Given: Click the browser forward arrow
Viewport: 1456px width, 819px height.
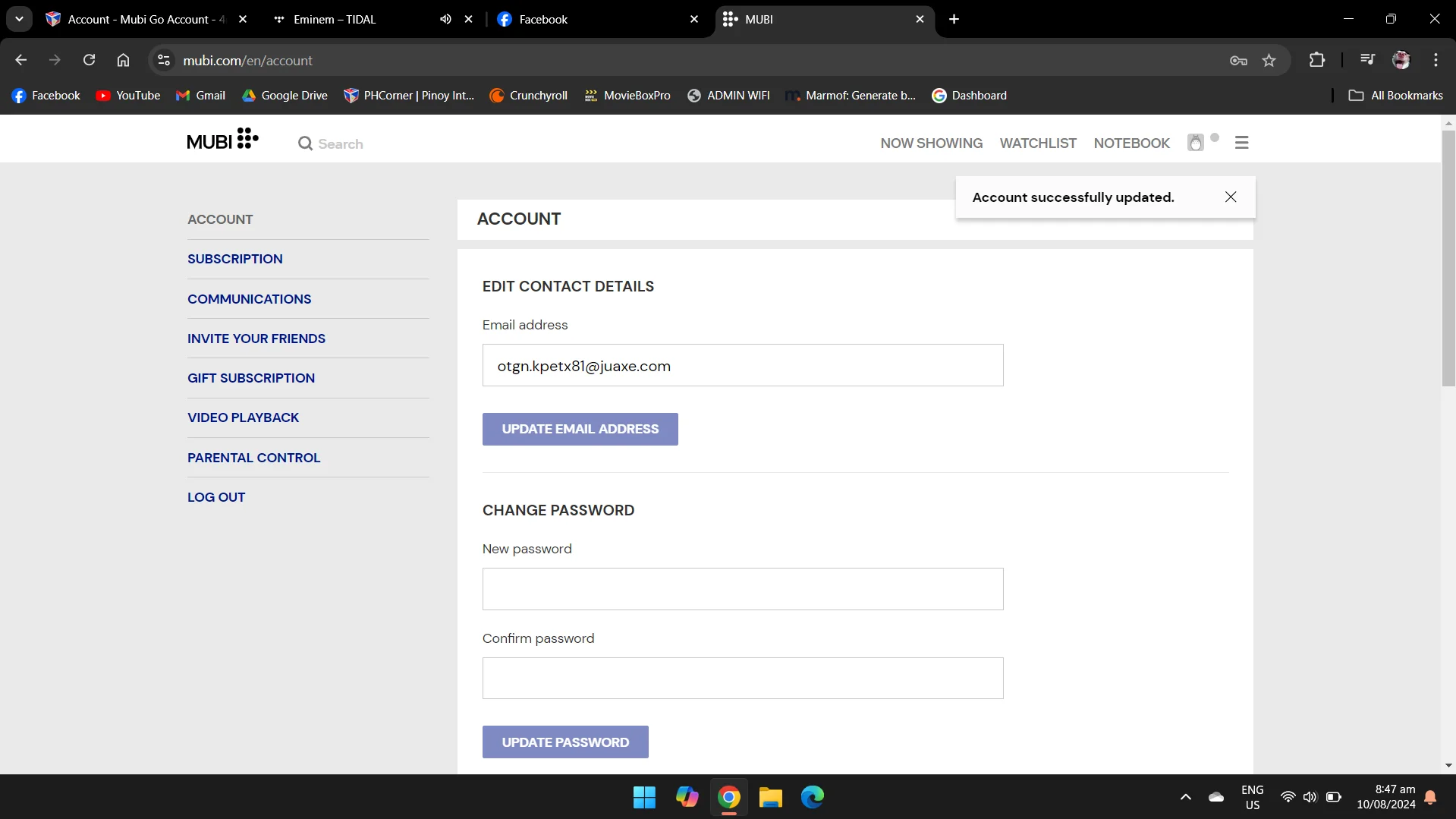Looking at the screenshot, I should [55, 60].
